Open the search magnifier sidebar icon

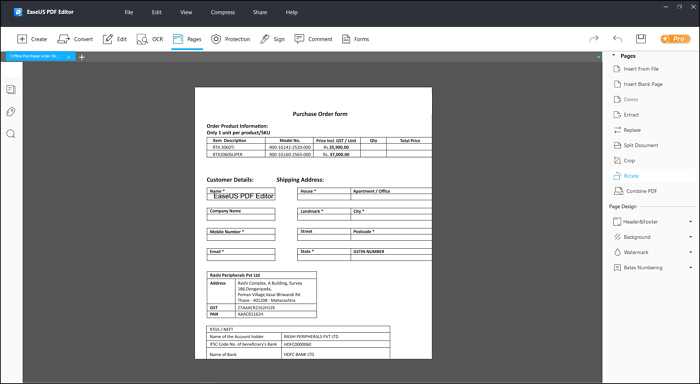(x=11, y=134)
